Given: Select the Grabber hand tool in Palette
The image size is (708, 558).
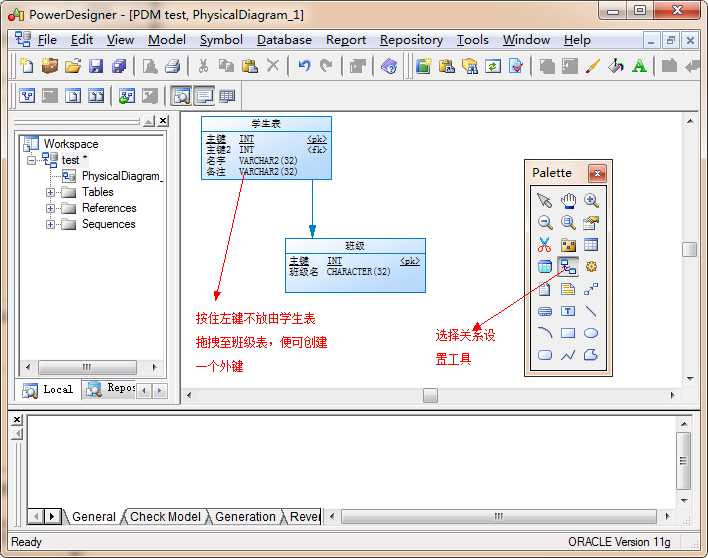Looking at the screenshot, I should (568, 200).
